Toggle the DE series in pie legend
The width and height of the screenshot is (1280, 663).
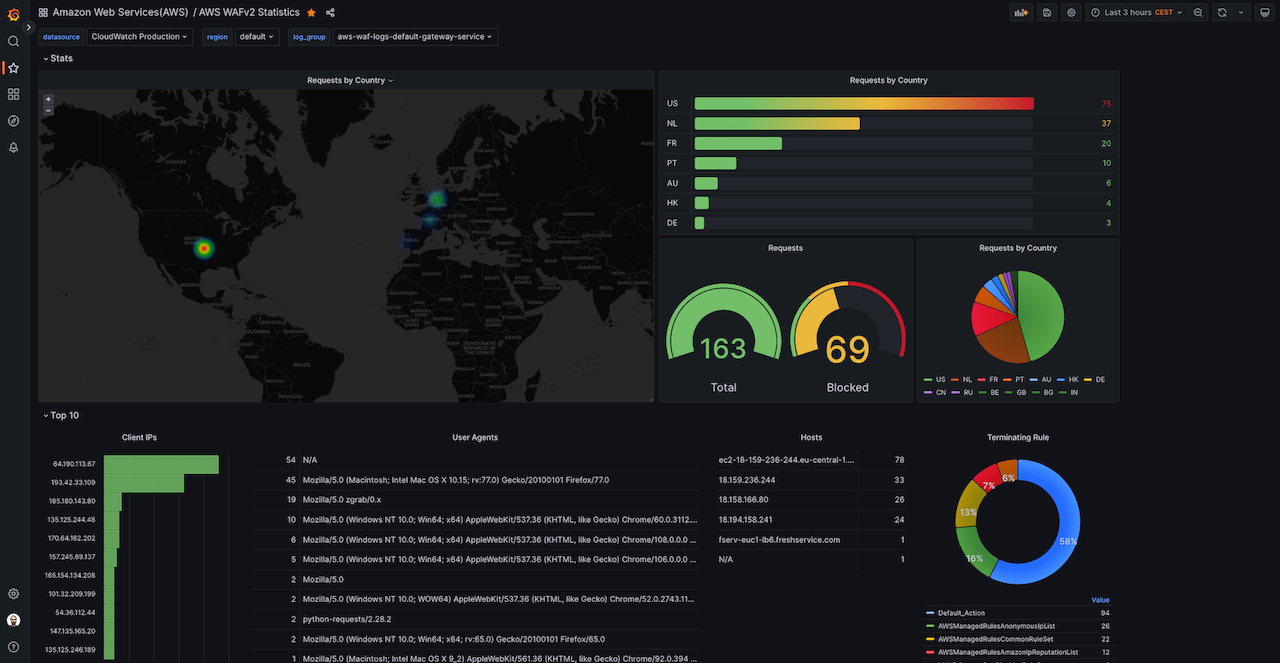pyautogui.click(x=1094, y=380)
